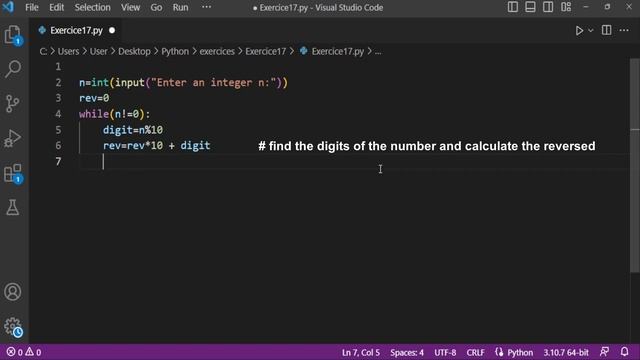
Task: Open the Run menu
Action: (180, 7)
